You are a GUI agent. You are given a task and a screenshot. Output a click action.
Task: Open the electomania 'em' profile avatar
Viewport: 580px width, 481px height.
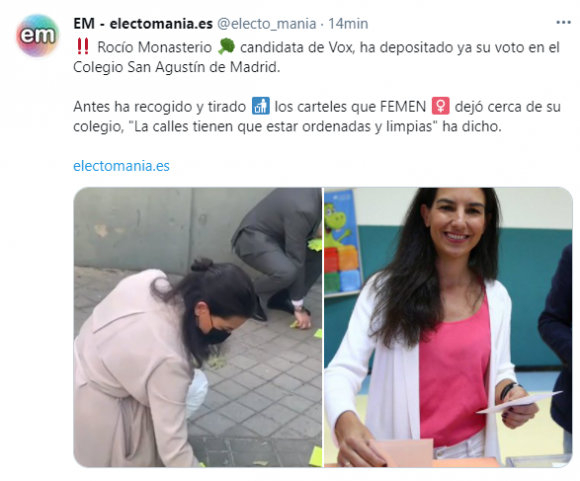[x=37, y=36]
